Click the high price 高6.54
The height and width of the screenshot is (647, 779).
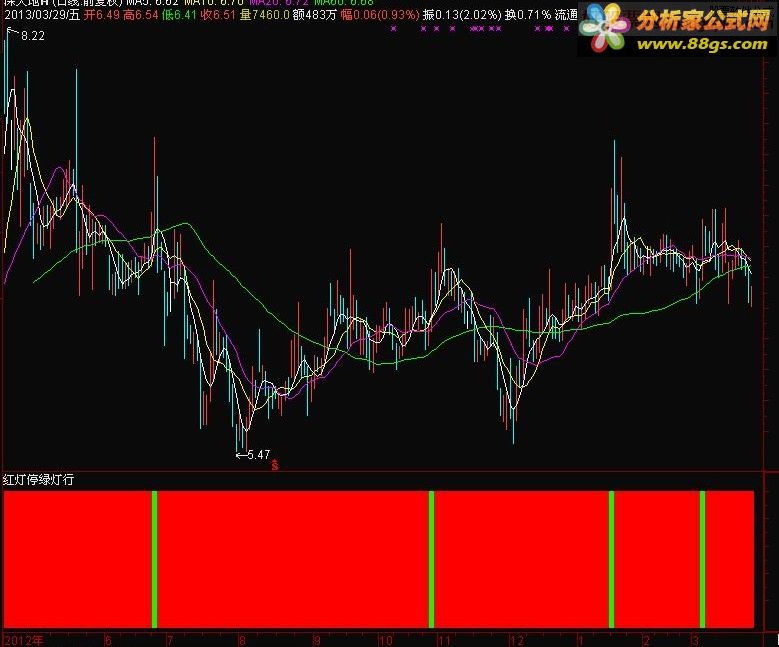141,15
